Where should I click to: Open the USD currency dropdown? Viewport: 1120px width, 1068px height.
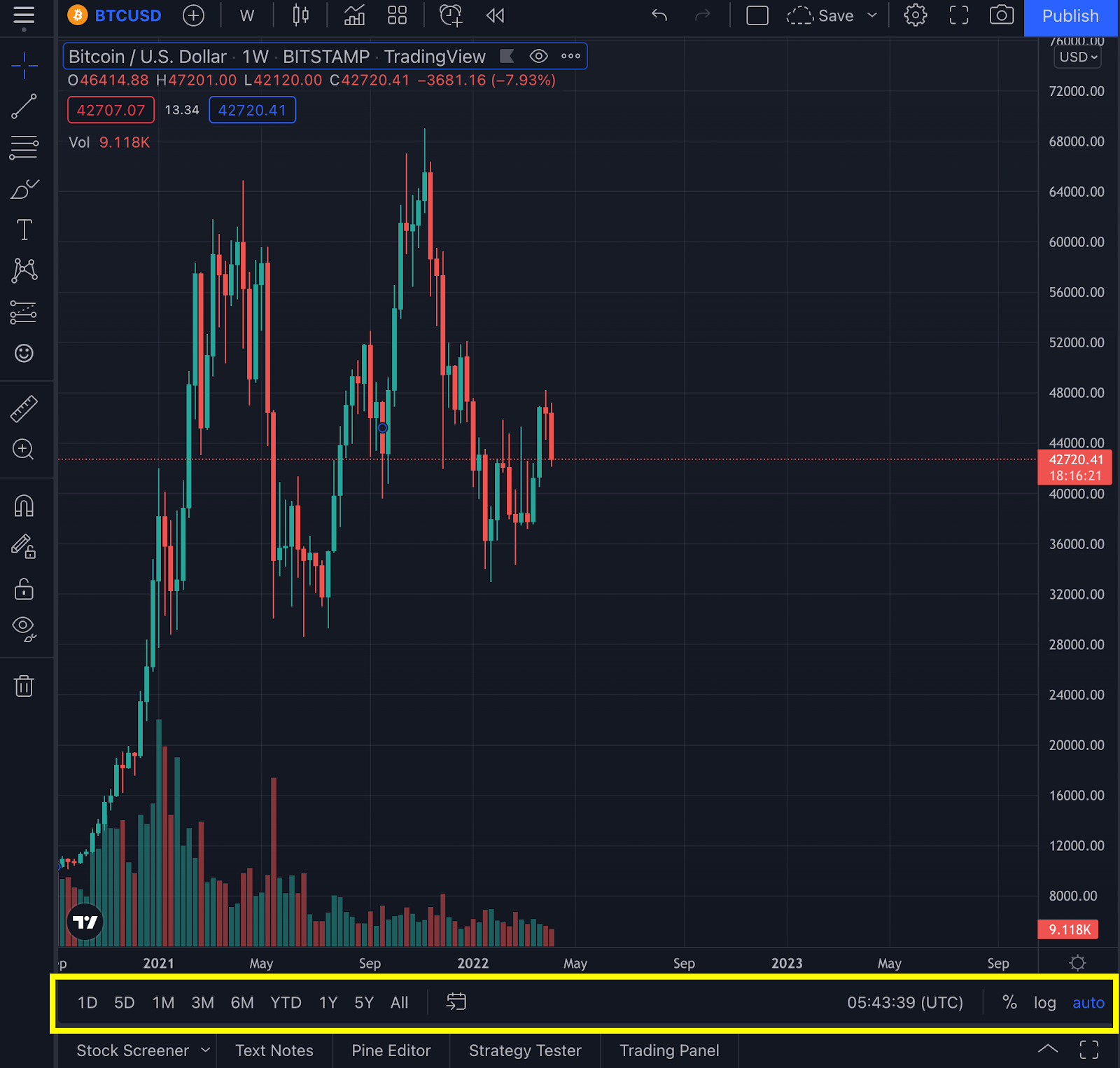tap(1077, 57)
